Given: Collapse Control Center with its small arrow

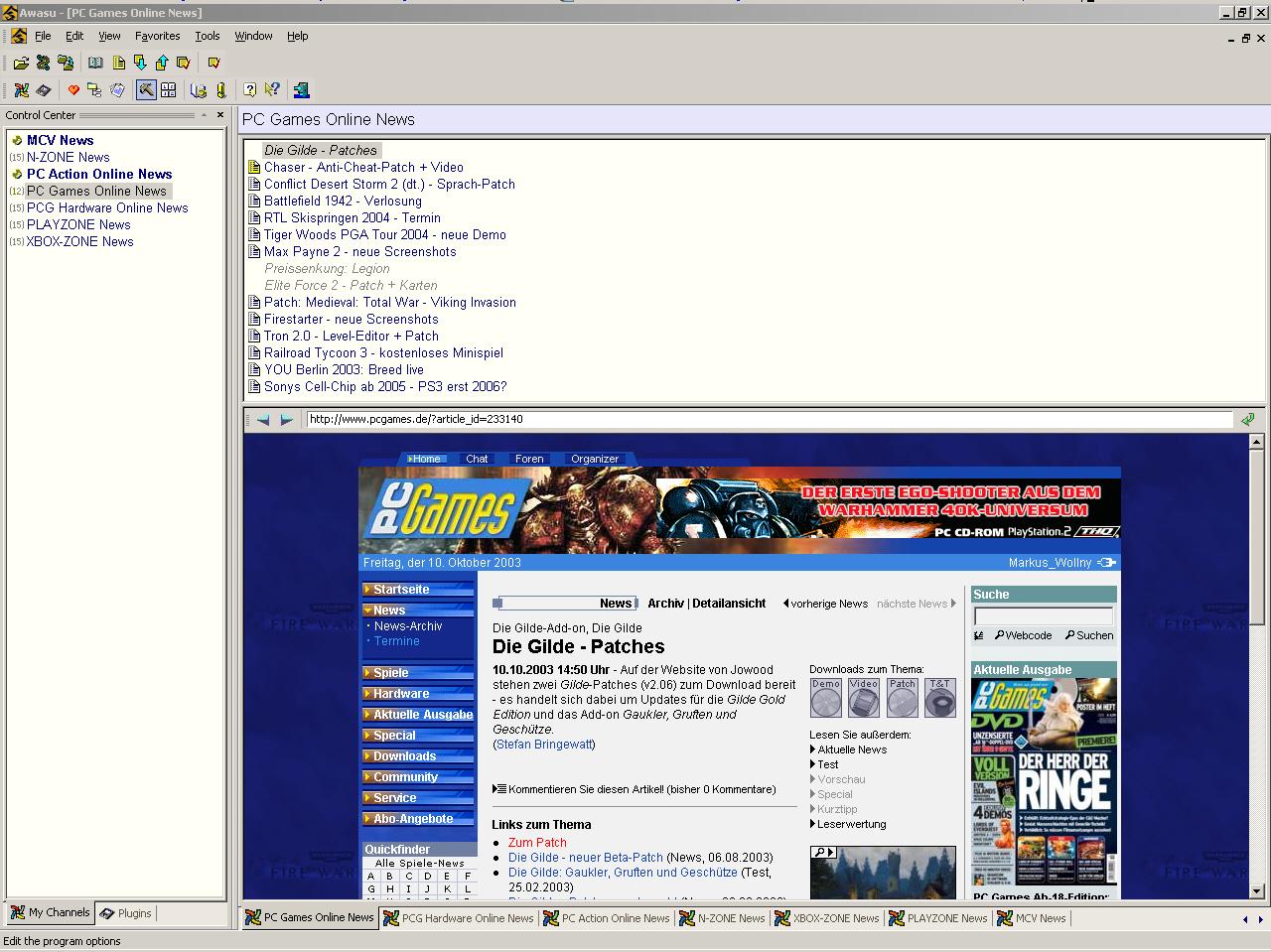Looking at the screenshot, I should pos(204,115).
